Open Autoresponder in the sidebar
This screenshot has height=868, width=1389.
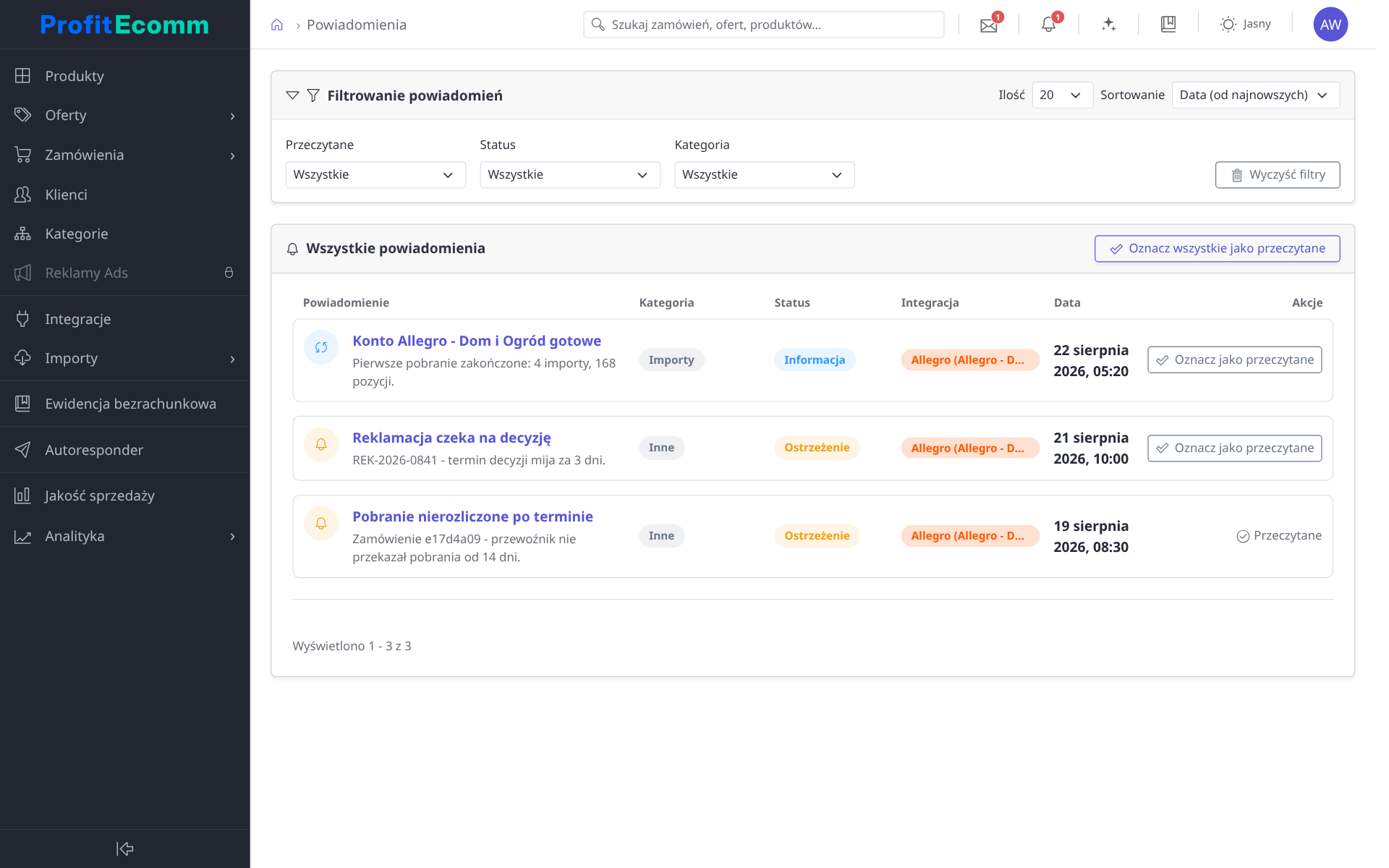[x=124, y=450]
